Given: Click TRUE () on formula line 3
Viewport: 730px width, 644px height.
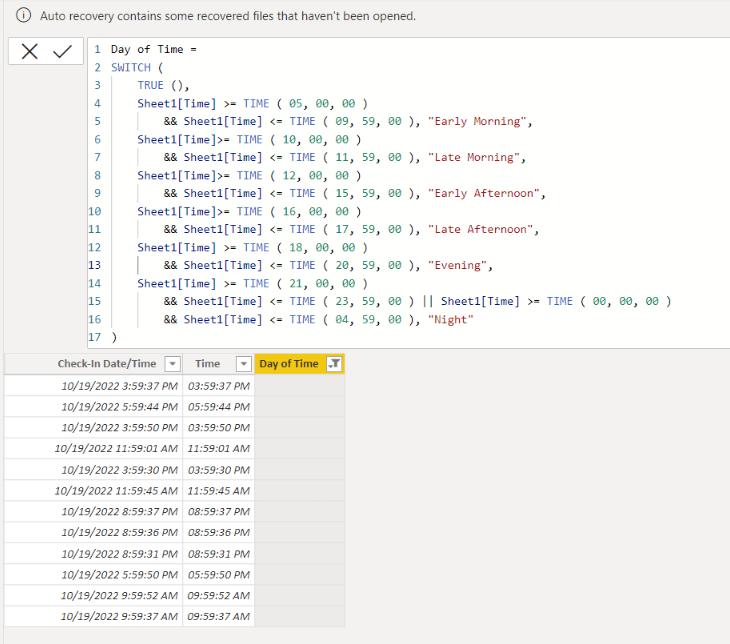Looking at the screenshot, I should coord(162,85).
